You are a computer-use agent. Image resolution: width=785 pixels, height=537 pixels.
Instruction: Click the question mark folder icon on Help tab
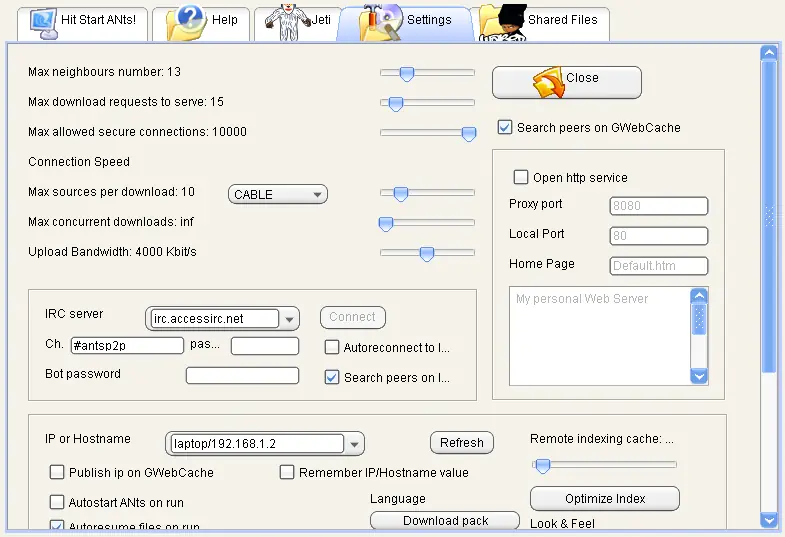coord(186,23)
